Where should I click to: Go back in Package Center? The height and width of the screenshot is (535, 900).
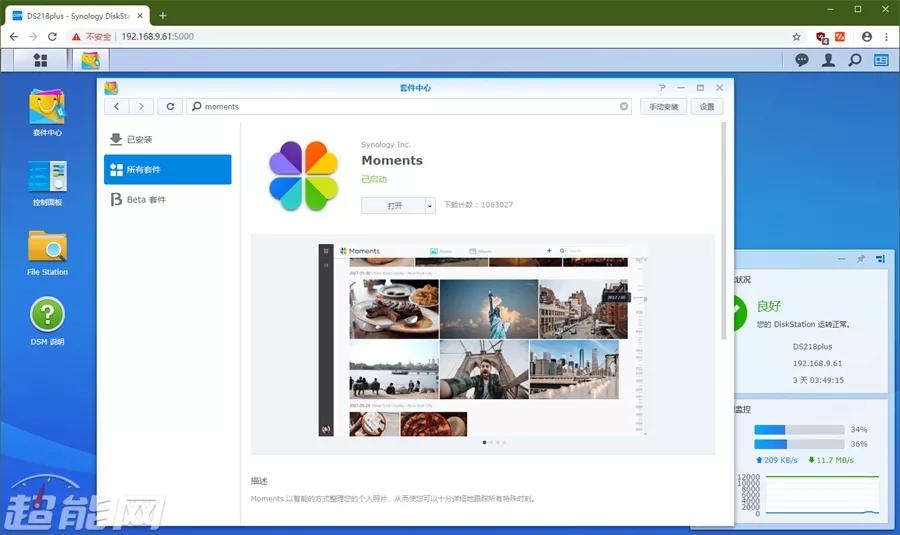pyautogui.click(x=117, y=106)
